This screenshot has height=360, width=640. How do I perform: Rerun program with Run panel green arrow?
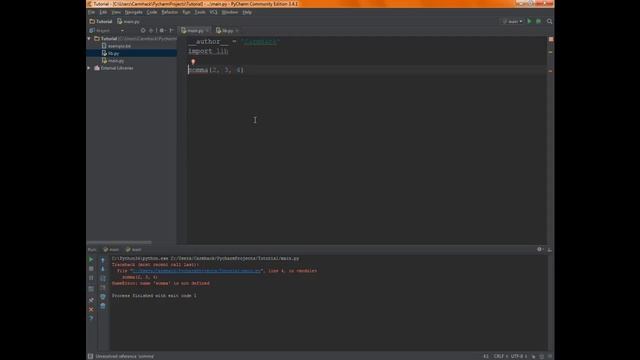click(x=91, y=260)
